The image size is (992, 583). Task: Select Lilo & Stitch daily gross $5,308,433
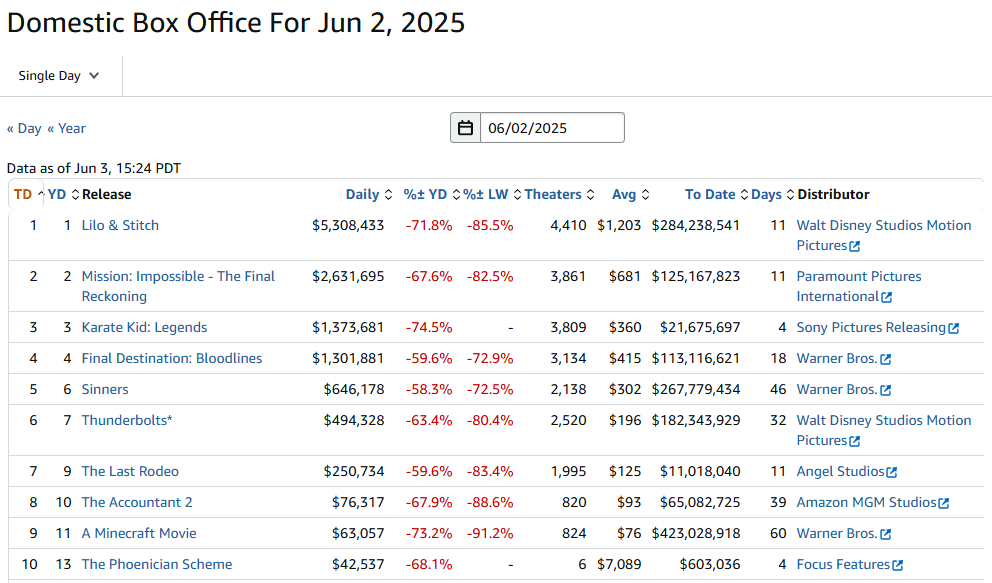[348, 225]
